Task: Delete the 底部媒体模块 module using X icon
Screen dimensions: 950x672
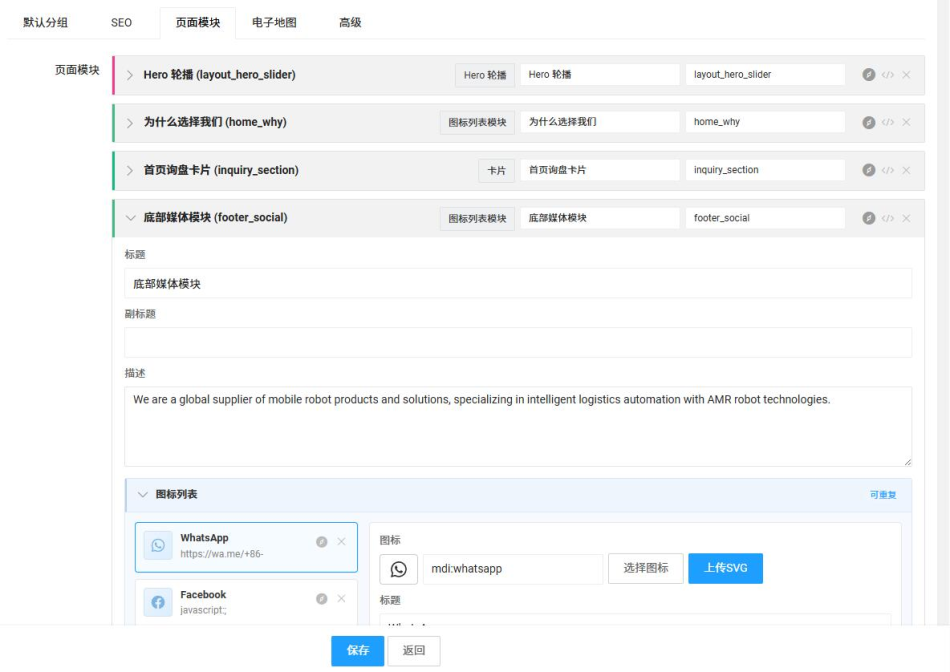Action: click(906, 218)
